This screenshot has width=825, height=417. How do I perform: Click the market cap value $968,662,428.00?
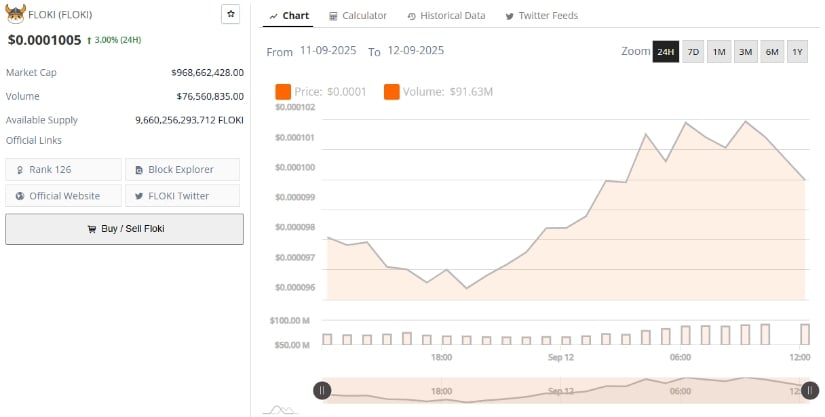coord(207,73)
